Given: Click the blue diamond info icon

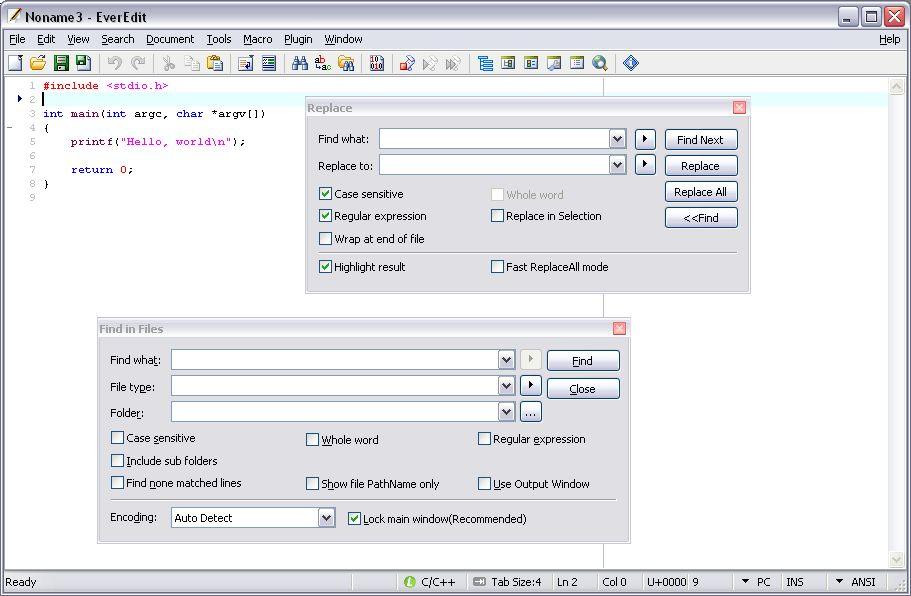Looking at the screenshot, I should [631, 63].
